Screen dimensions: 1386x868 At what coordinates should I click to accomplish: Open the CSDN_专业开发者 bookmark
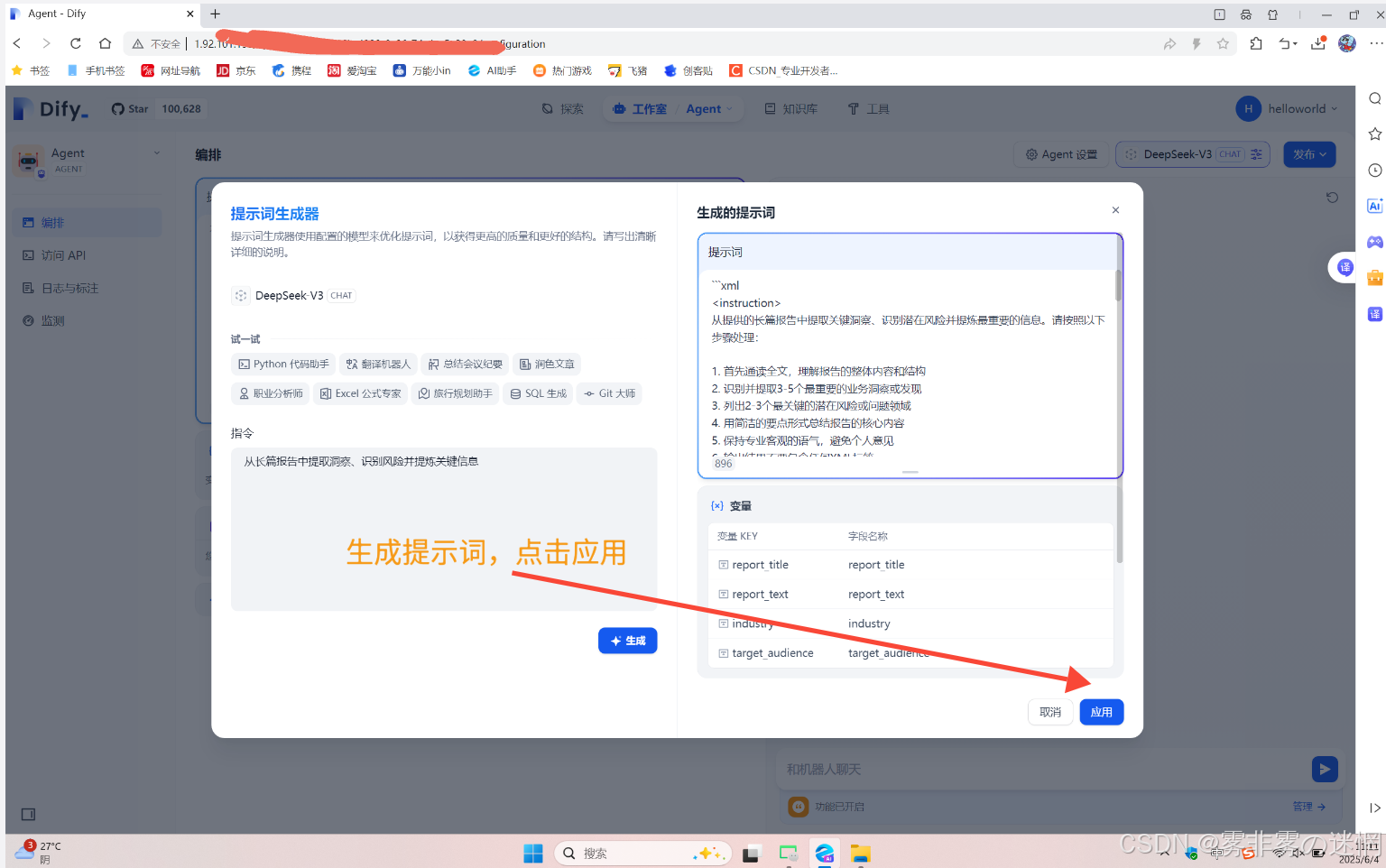[x=783, y=70]
